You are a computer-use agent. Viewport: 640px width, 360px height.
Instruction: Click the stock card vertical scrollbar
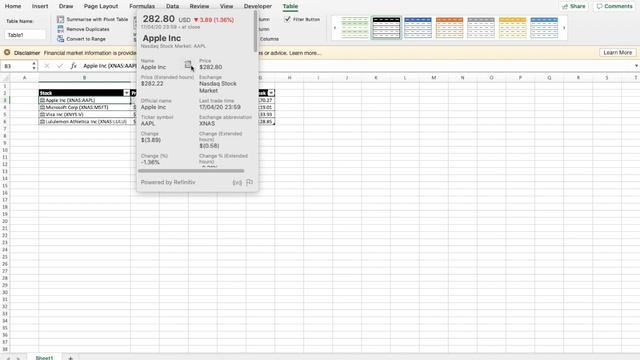pos(256,31)
